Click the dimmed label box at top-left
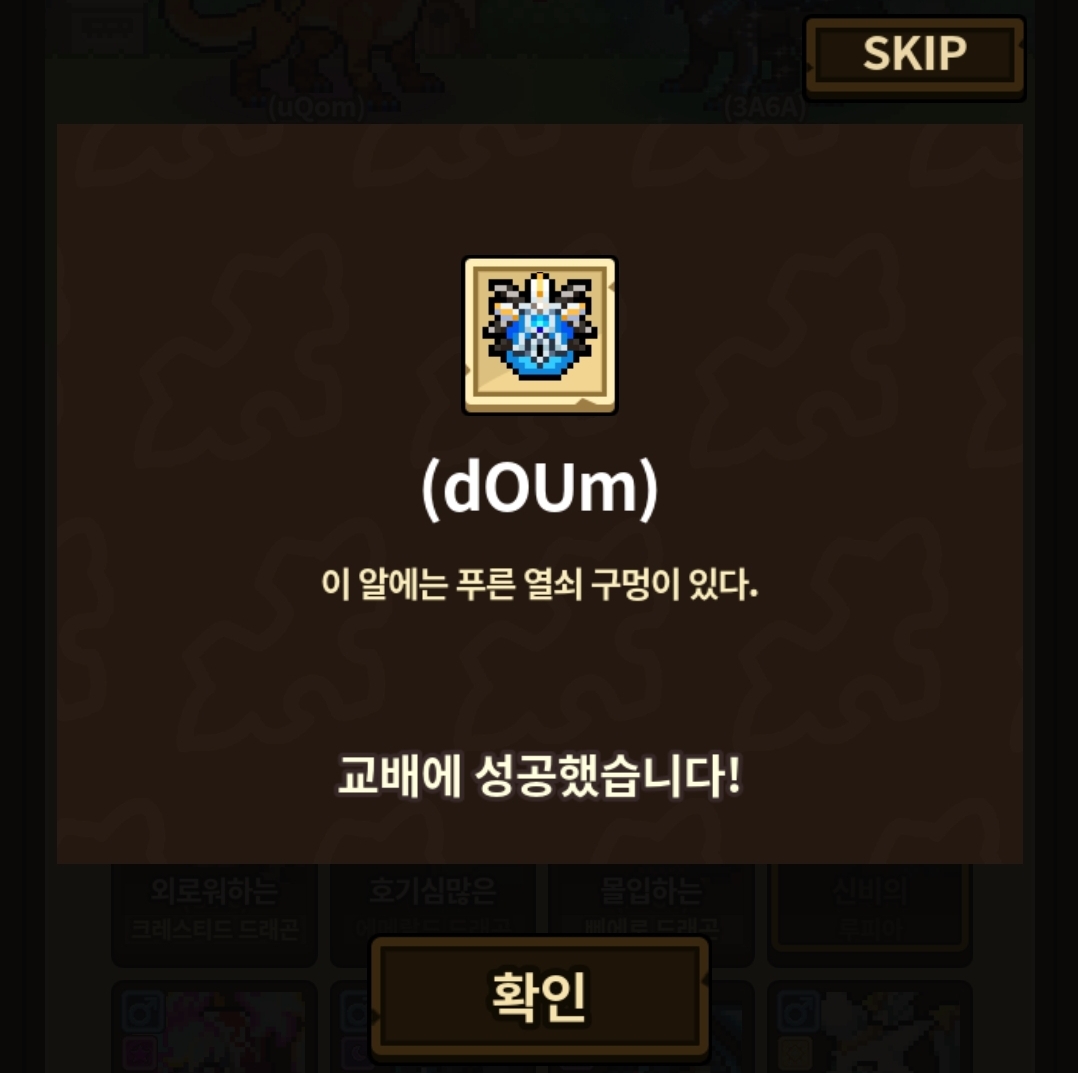 coord(110,29)
